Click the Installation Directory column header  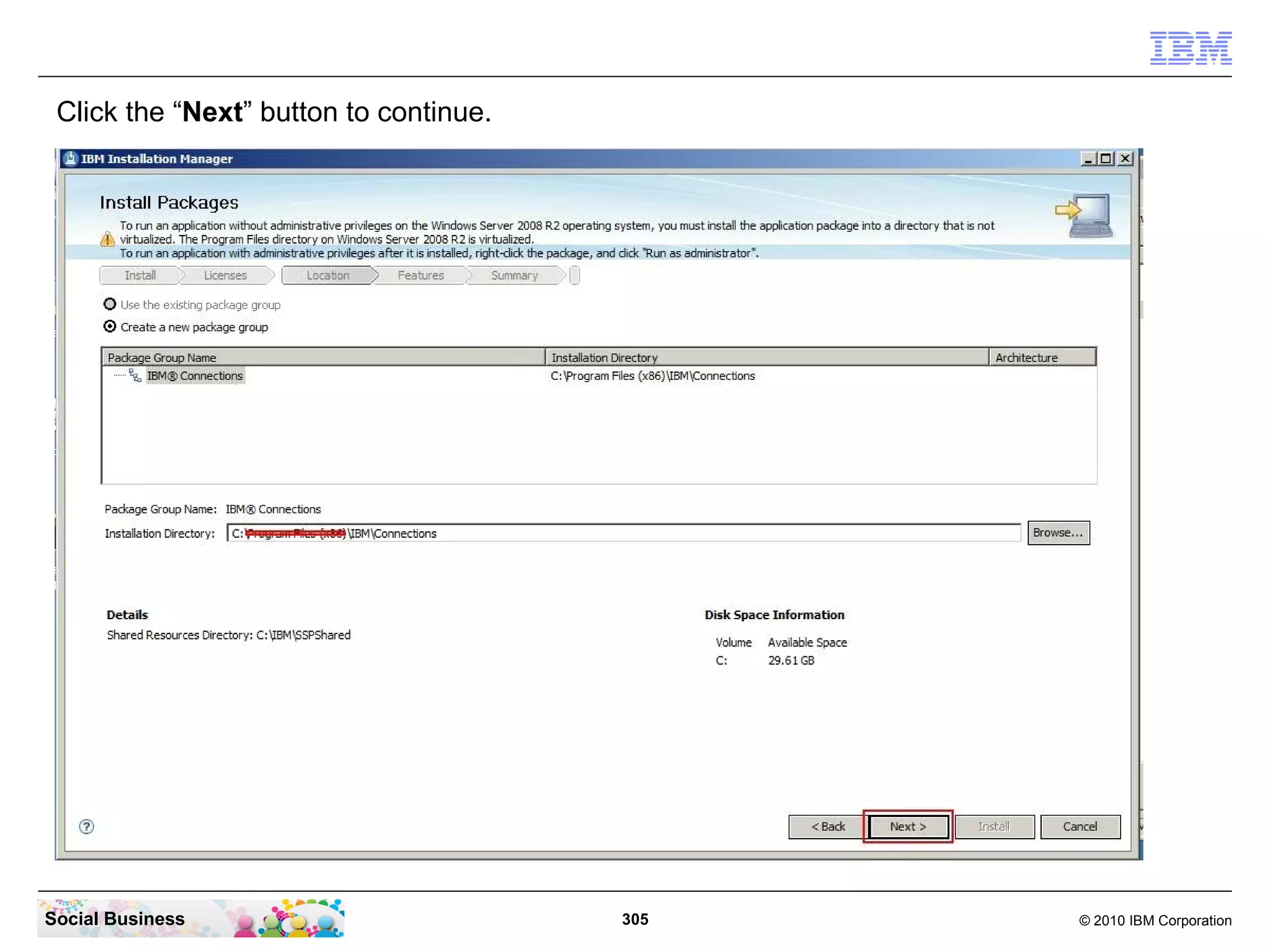[x=767, y=357]
